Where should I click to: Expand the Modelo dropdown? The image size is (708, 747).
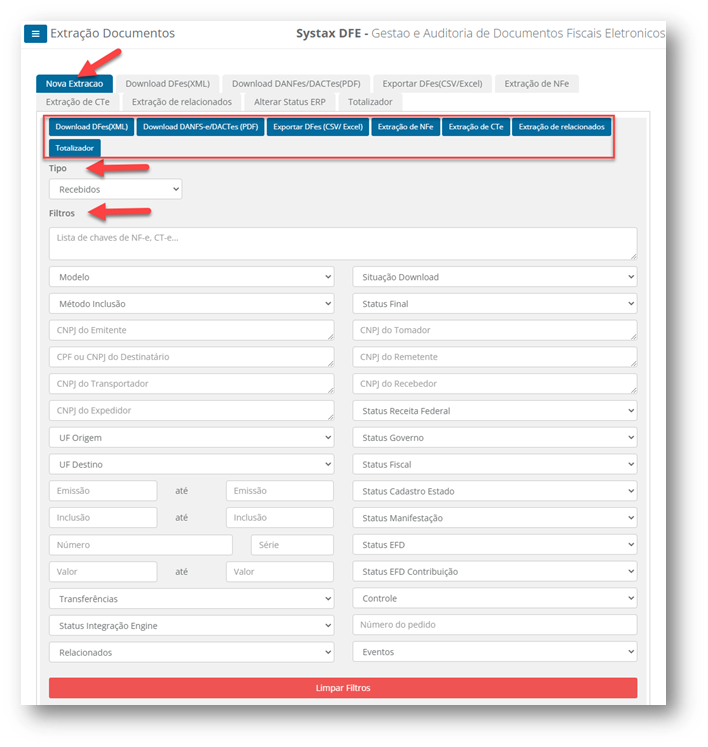(192, 277)
